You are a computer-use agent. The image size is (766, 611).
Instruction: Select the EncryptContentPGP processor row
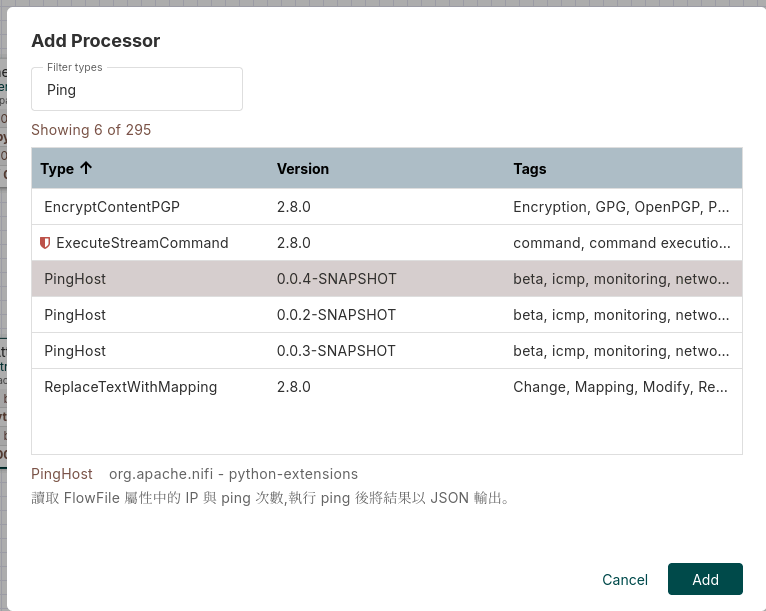click(x=387, y=207)
